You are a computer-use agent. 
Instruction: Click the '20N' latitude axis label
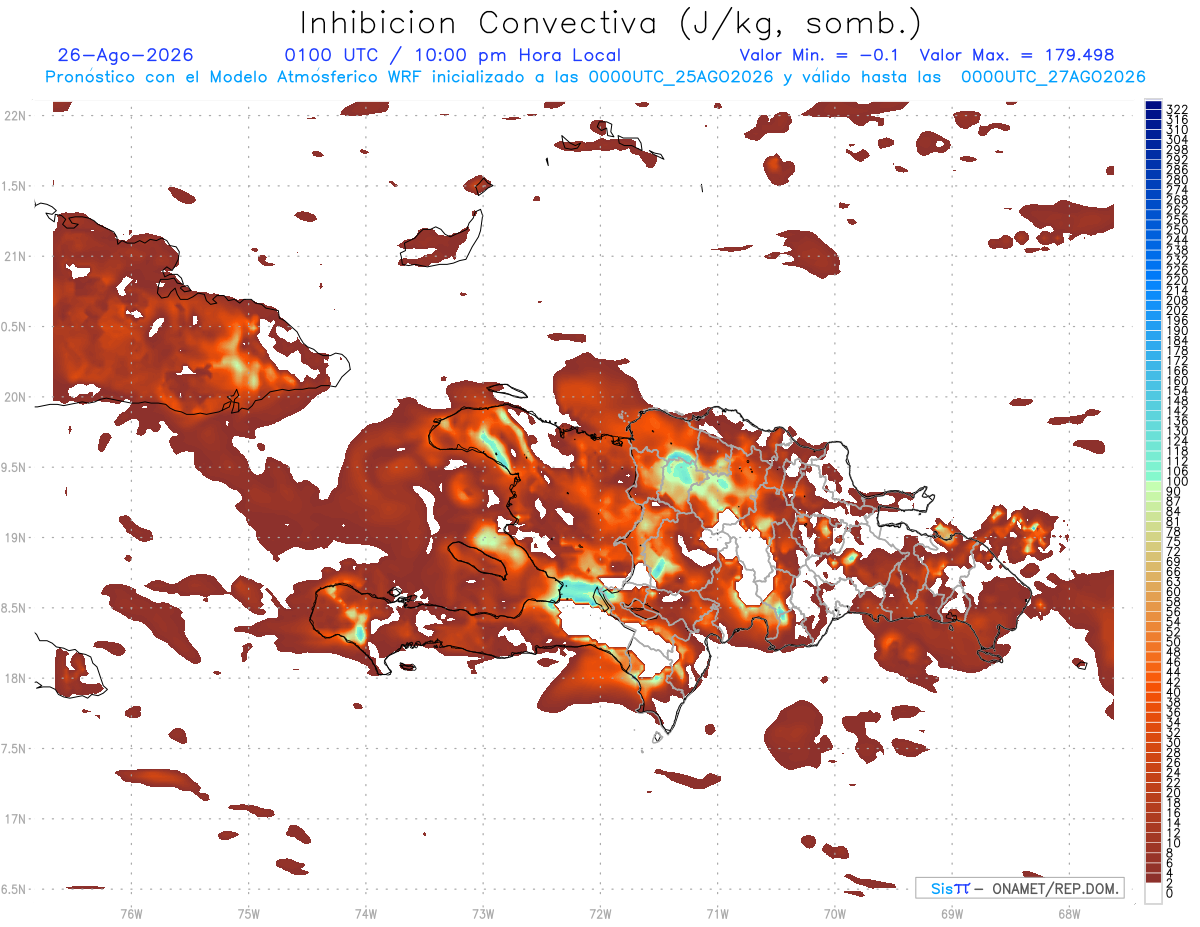(x=15, y=397)
